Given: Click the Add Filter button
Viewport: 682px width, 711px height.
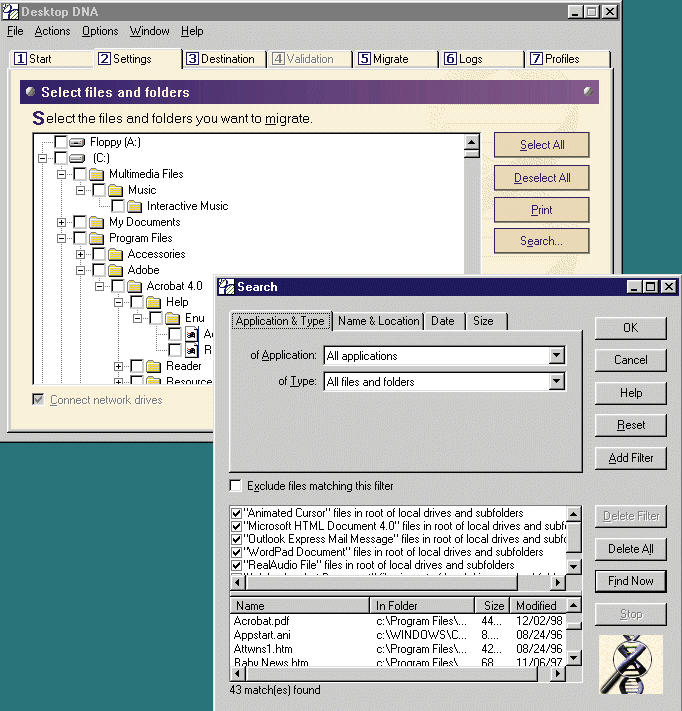Looking at the screenshot, I should click(x=630, y=458).
